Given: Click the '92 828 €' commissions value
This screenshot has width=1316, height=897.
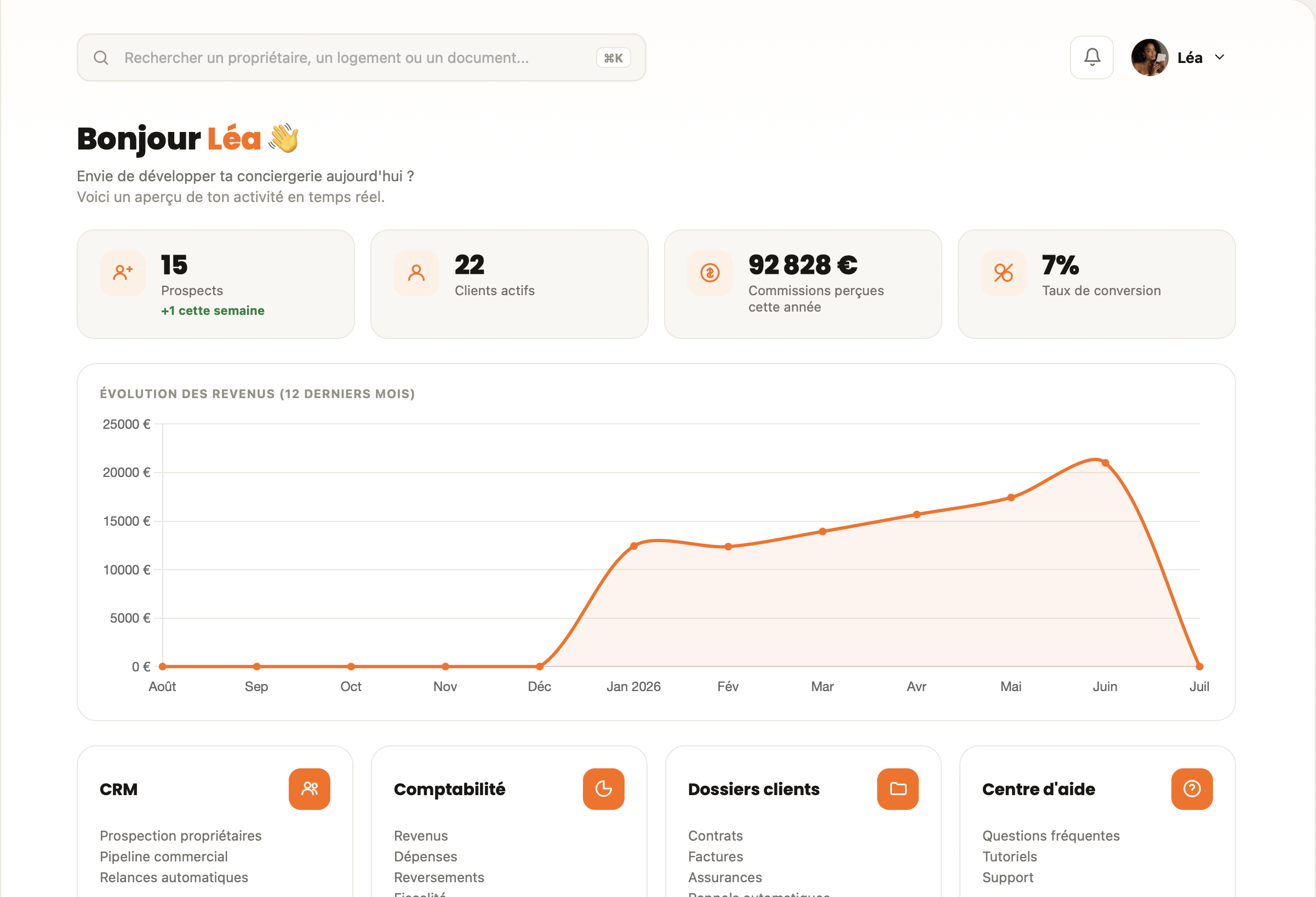Looking at the screenshot, I should [x=803, y=265].
